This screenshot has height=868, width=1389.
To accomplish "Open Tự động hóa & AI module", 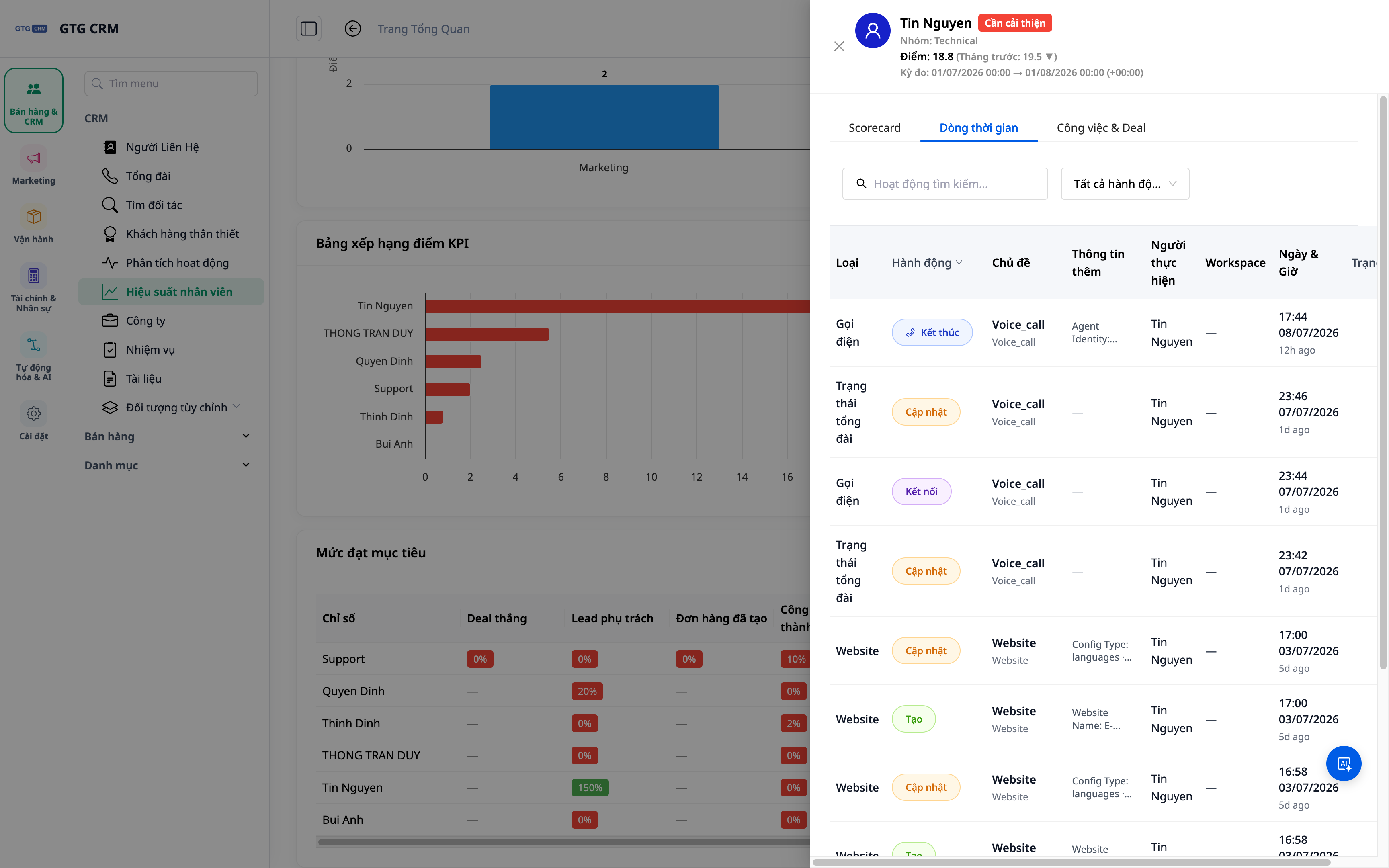I will point(33,356).
